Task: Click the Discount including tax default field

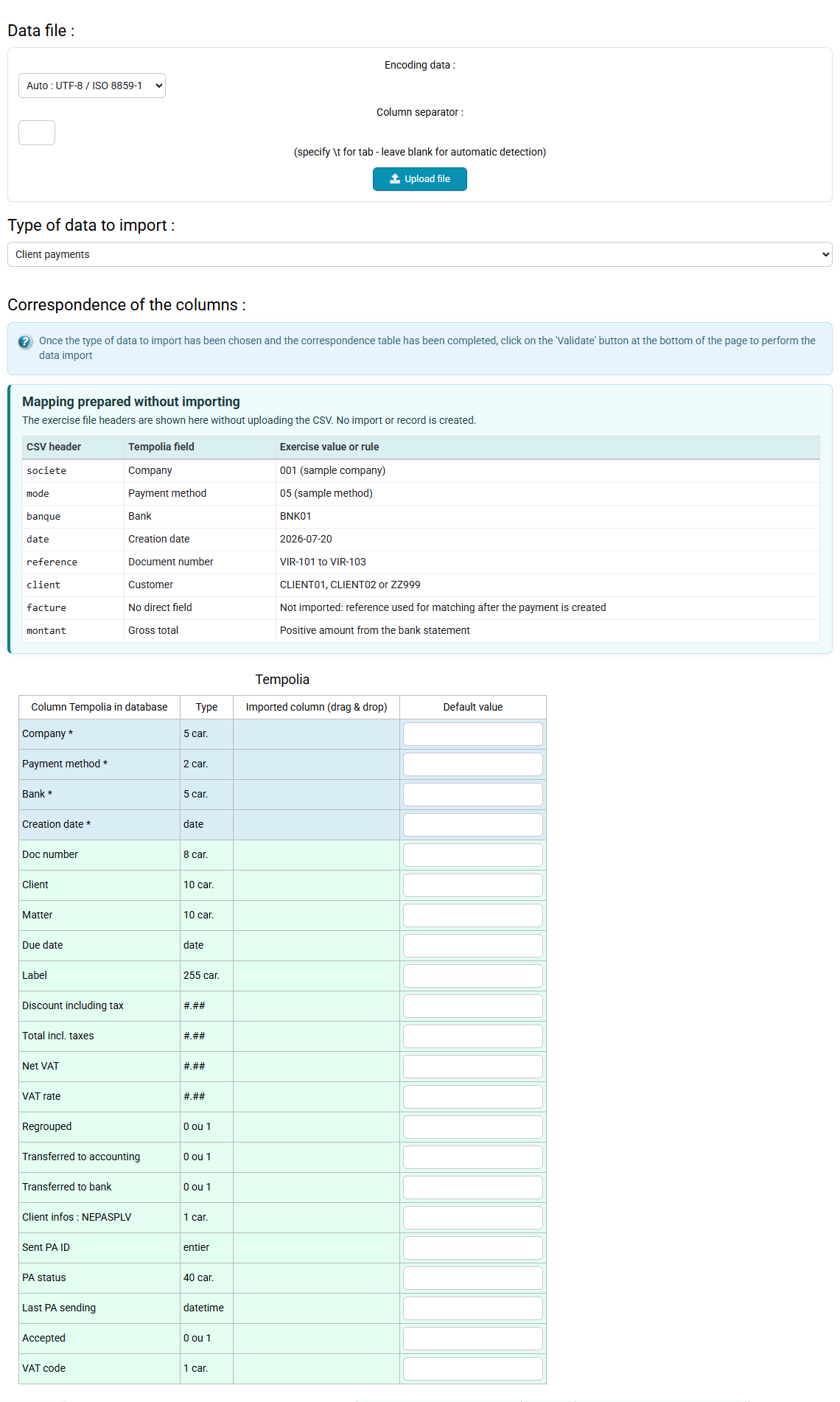Action: click(473, 1006)
